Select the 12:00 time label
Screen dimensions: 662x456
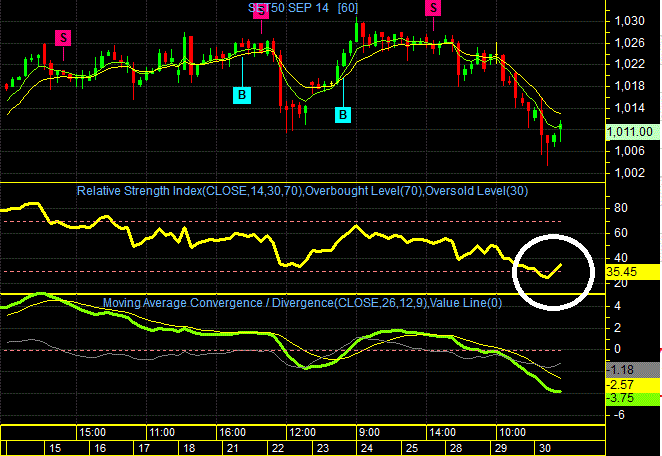pos(303,432)
